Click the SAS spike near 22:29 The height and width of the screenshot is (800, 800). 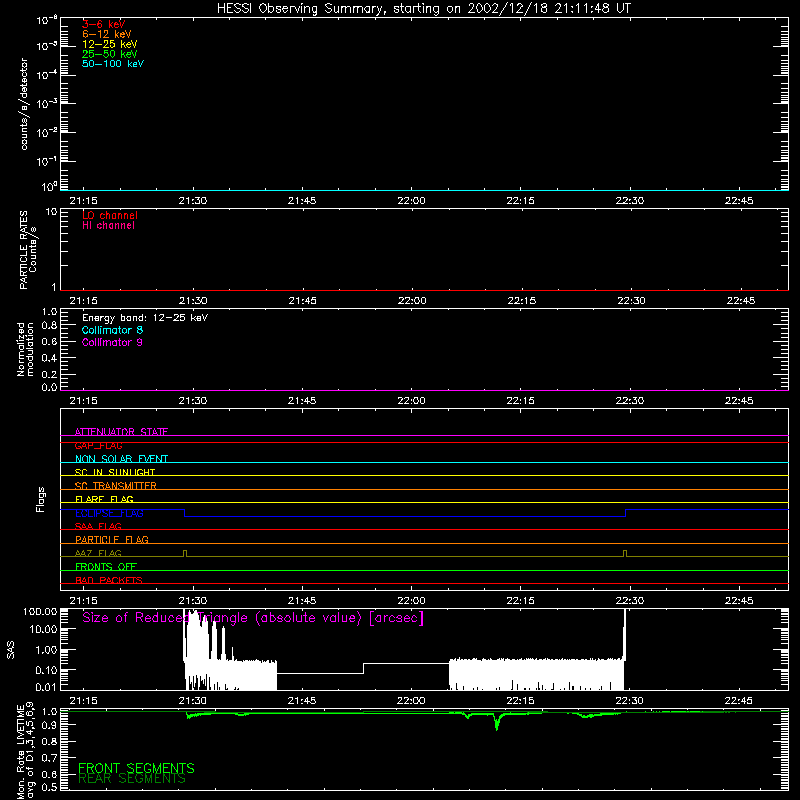coord(624,635)
